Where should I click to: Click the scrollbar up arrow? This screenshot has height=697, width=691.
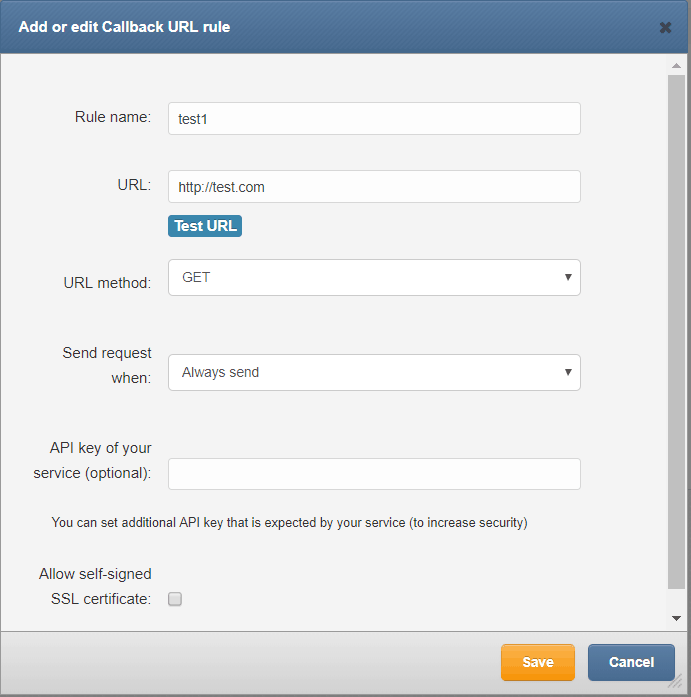[676, 66]
